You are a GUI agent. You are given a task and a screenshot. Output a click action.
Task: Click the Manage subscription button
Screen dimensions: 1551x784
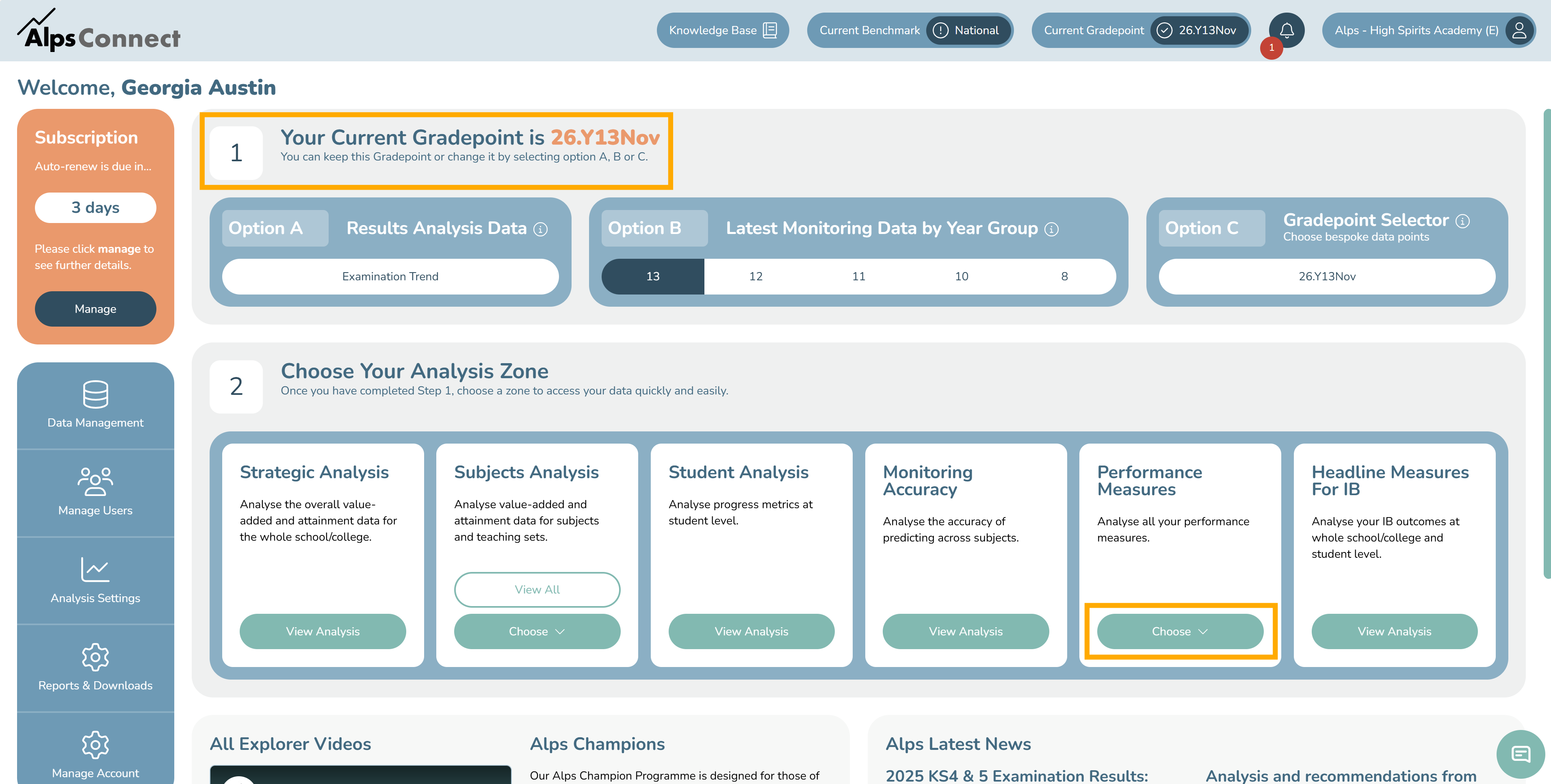tap(95, 309)
